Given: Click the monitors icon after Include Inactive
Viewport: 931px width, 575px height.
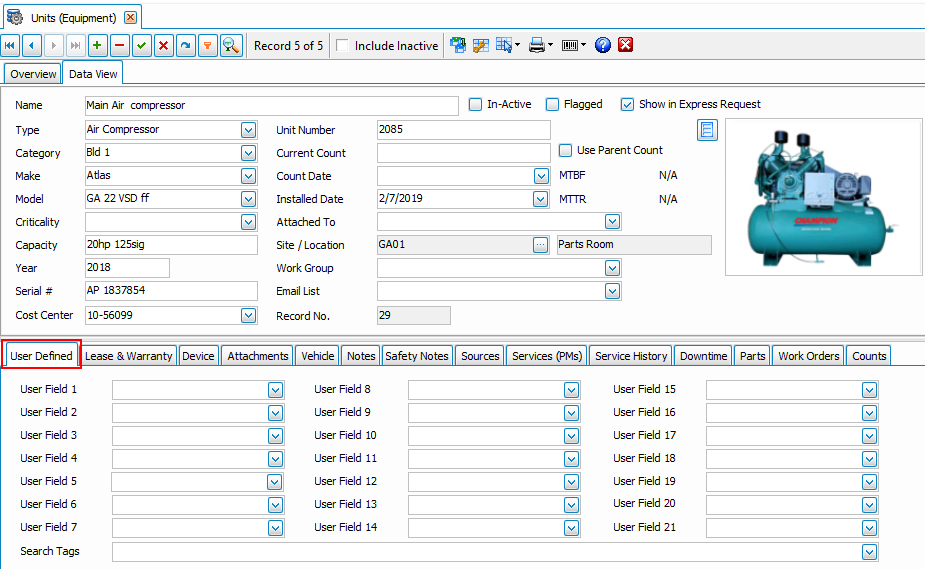Looking at the screenshot, I should pyautogui.click(x=458, y=45).
